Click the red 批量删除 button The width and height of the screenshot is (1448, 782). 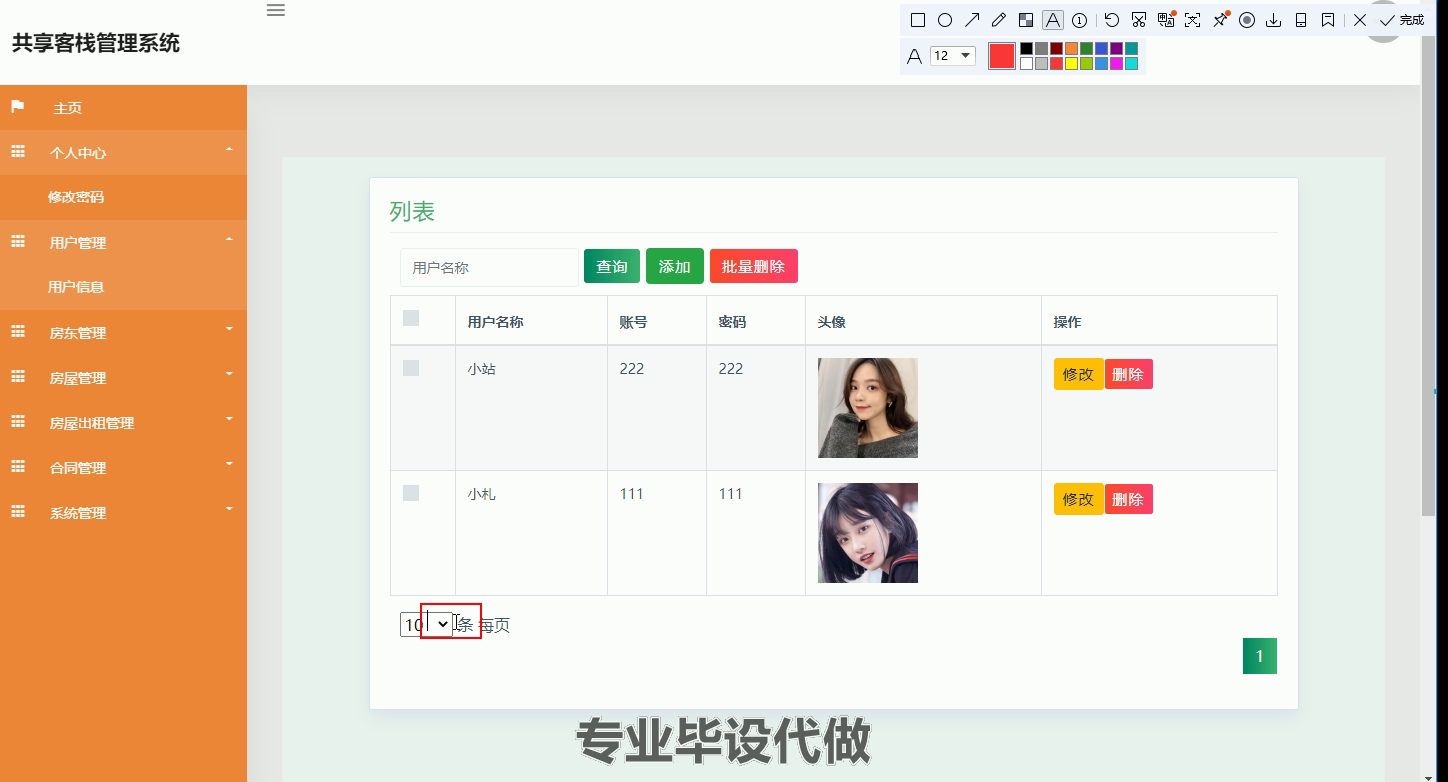(x=754, y=266)
